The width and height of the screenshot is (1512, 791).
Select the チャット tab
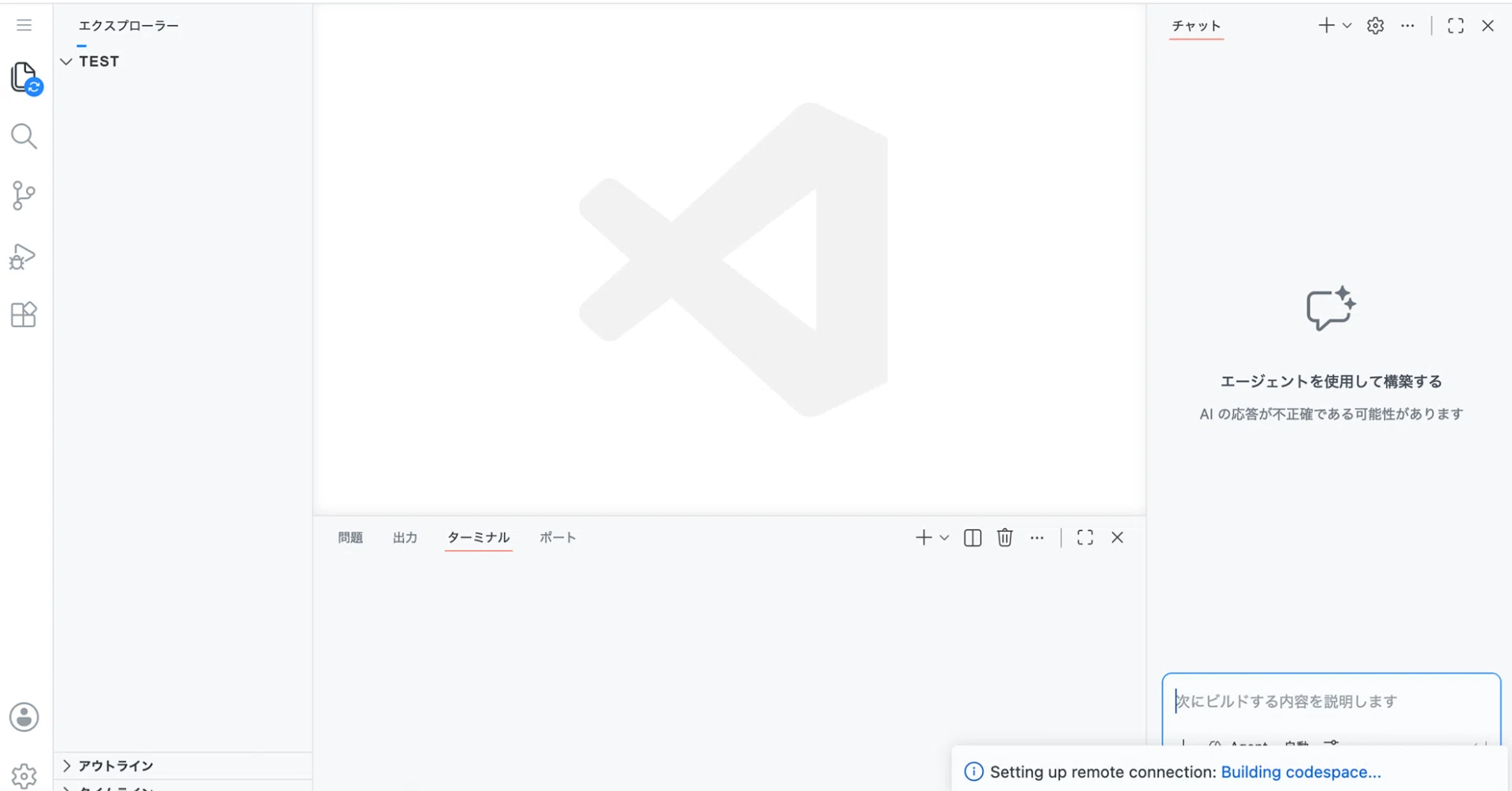(x=1196, y=26)
